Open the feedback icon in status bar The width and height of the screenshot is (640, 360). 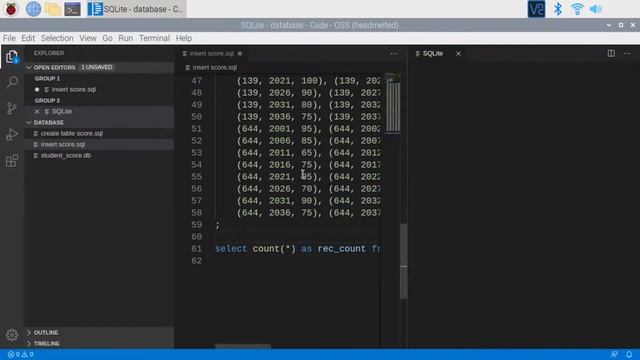click(x=614, y=354)
